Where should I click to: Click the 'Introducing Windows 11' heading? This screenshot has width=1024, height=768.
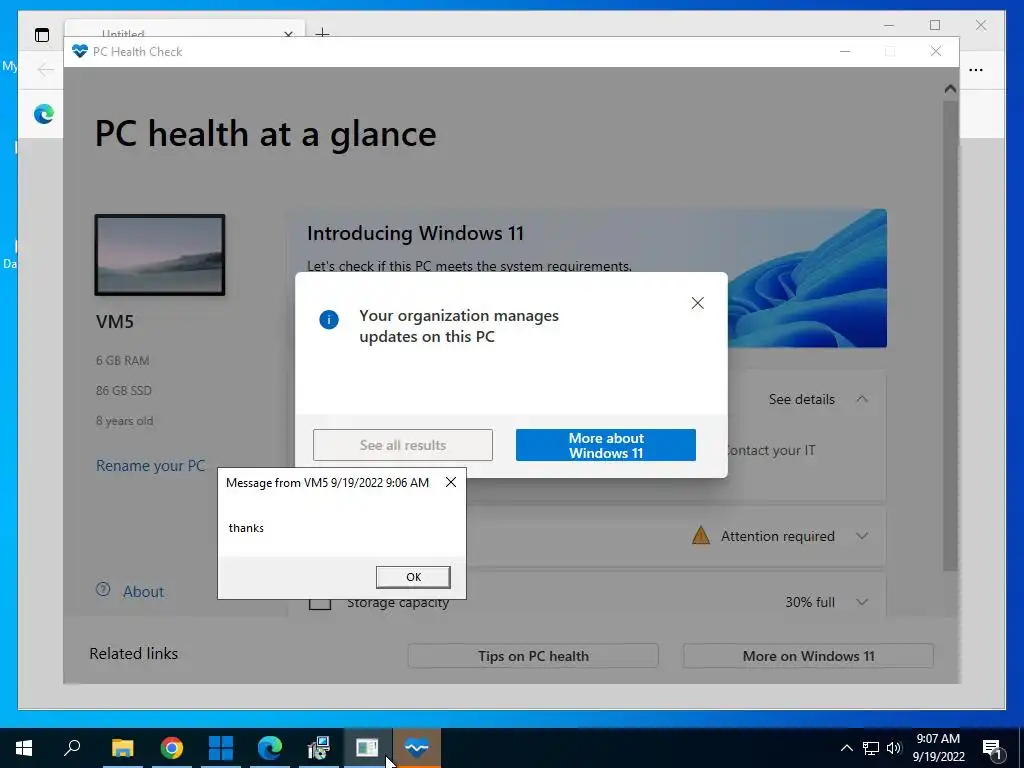coord(415,233)
